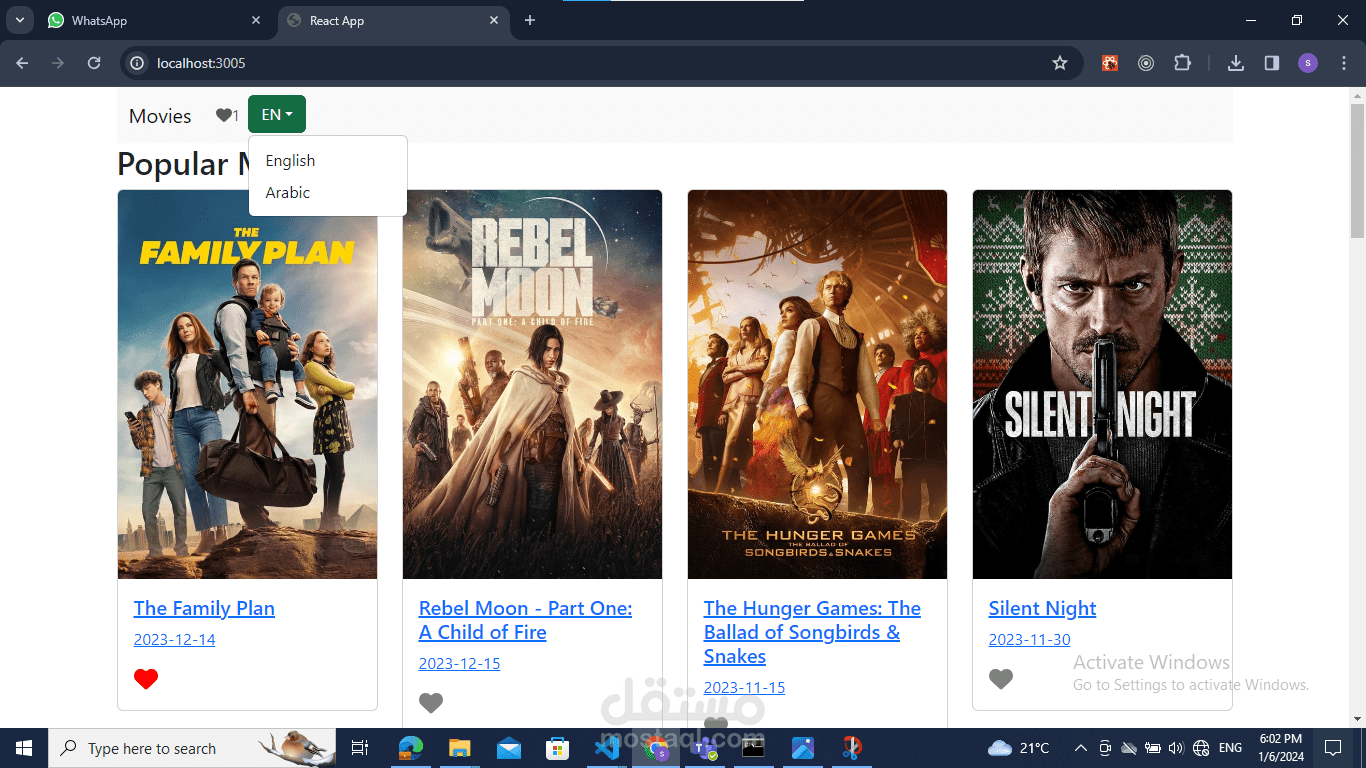Toggle the browser side panel
Viewport: 1366px width, 768px height.
point(1272,63)
